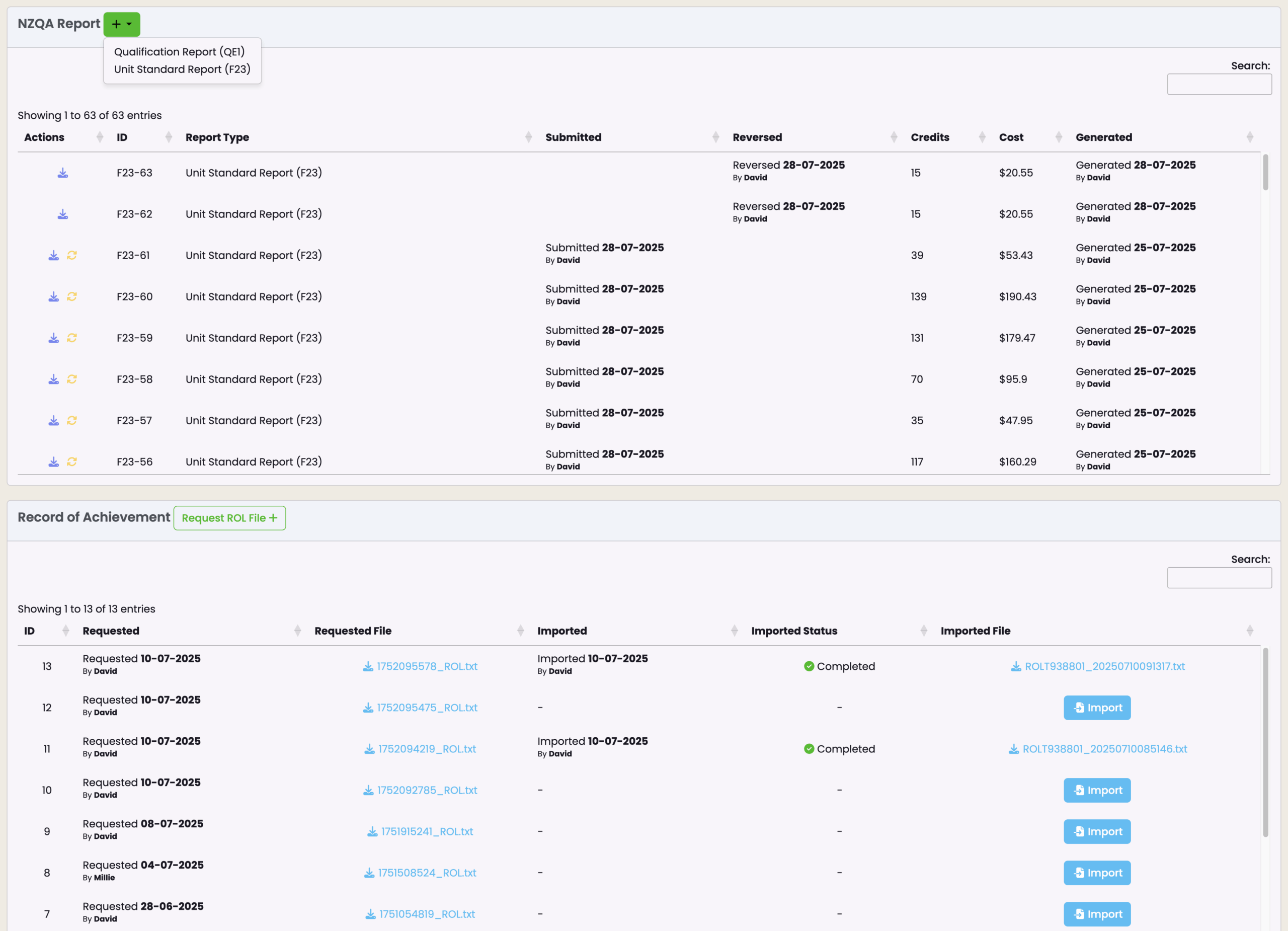Download report F23-59

click(x=53, y=338)
